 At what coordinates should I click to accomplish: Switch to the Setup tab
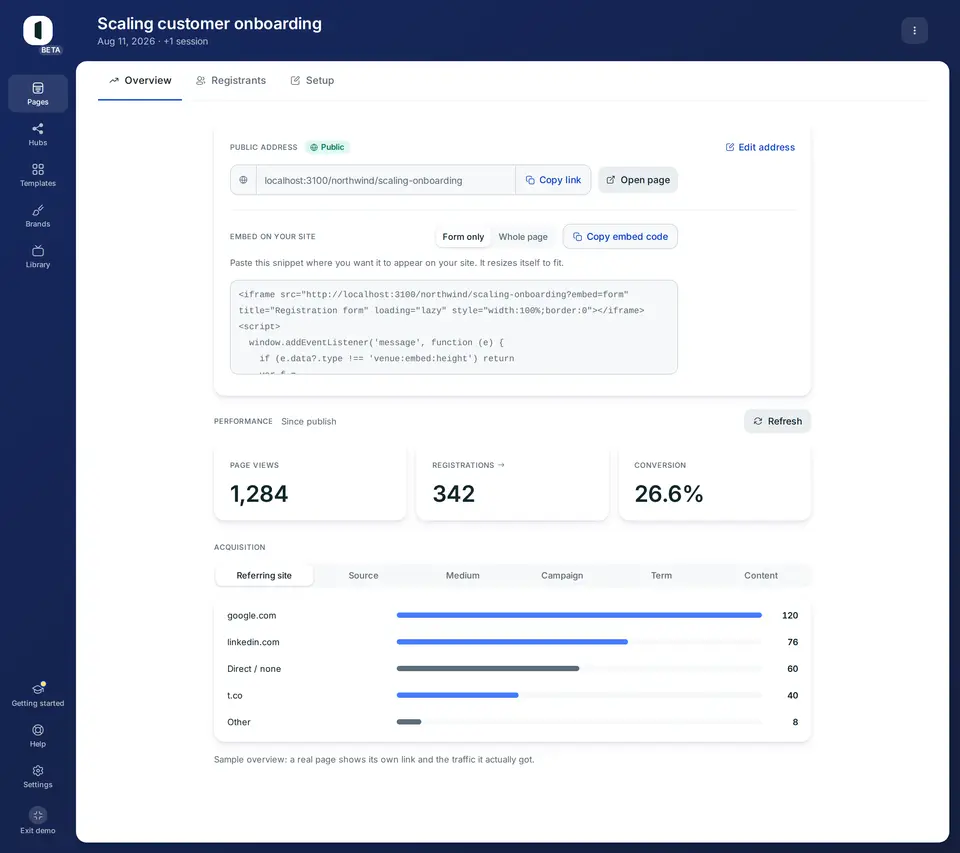[312, 80]
